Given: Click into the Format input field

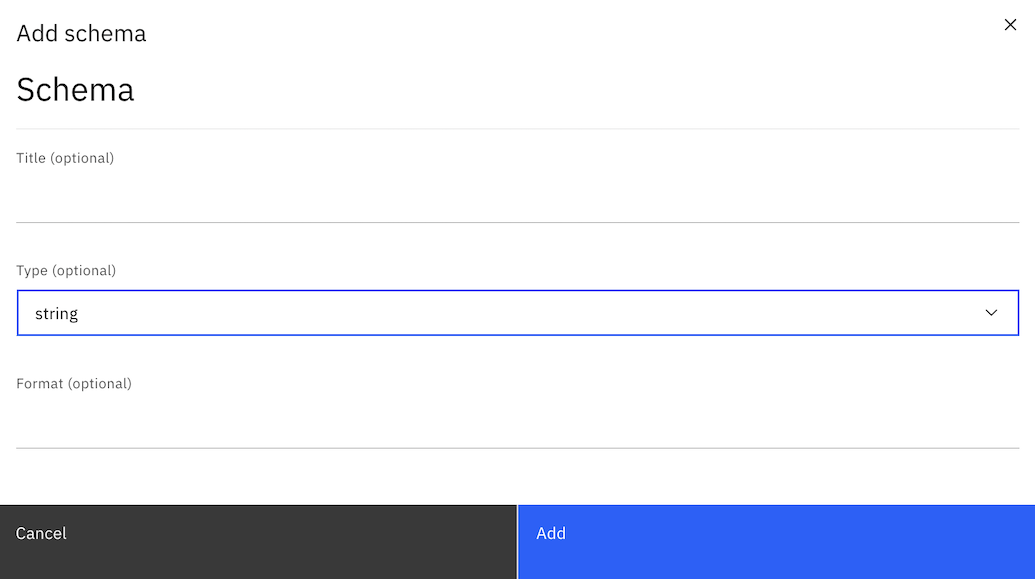Looking at the screenshot, I should click(x=517, y=425).
